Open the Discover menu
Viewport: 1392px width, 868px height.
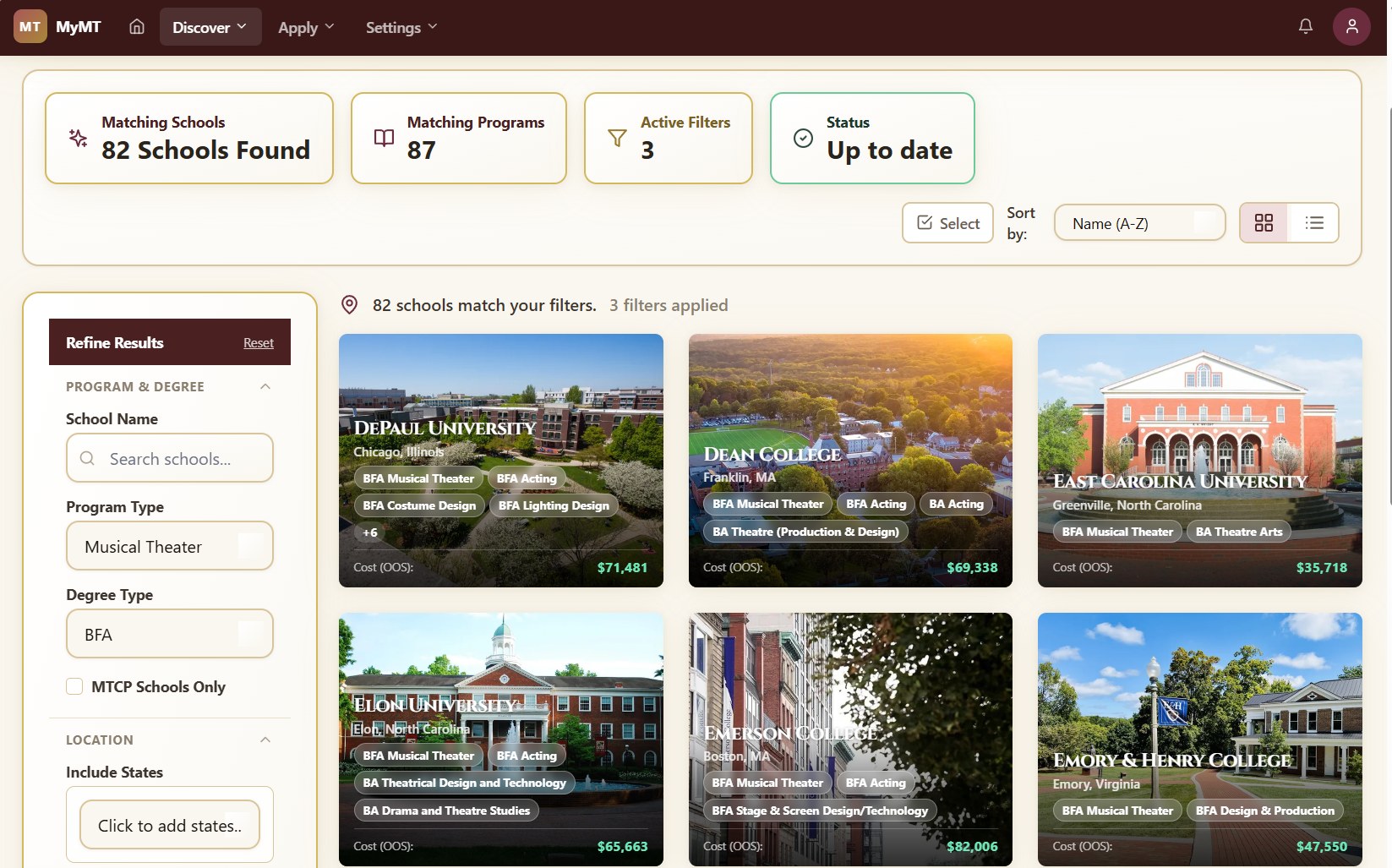pyautogui.click(x=210, y=27)
